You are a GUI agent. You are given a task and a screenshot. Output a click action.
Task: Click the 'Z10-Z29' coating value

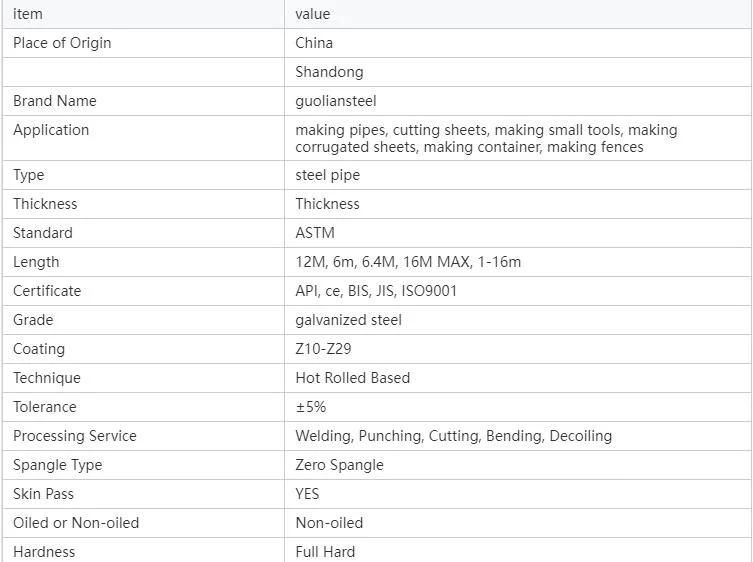click(x=323, y=349)
